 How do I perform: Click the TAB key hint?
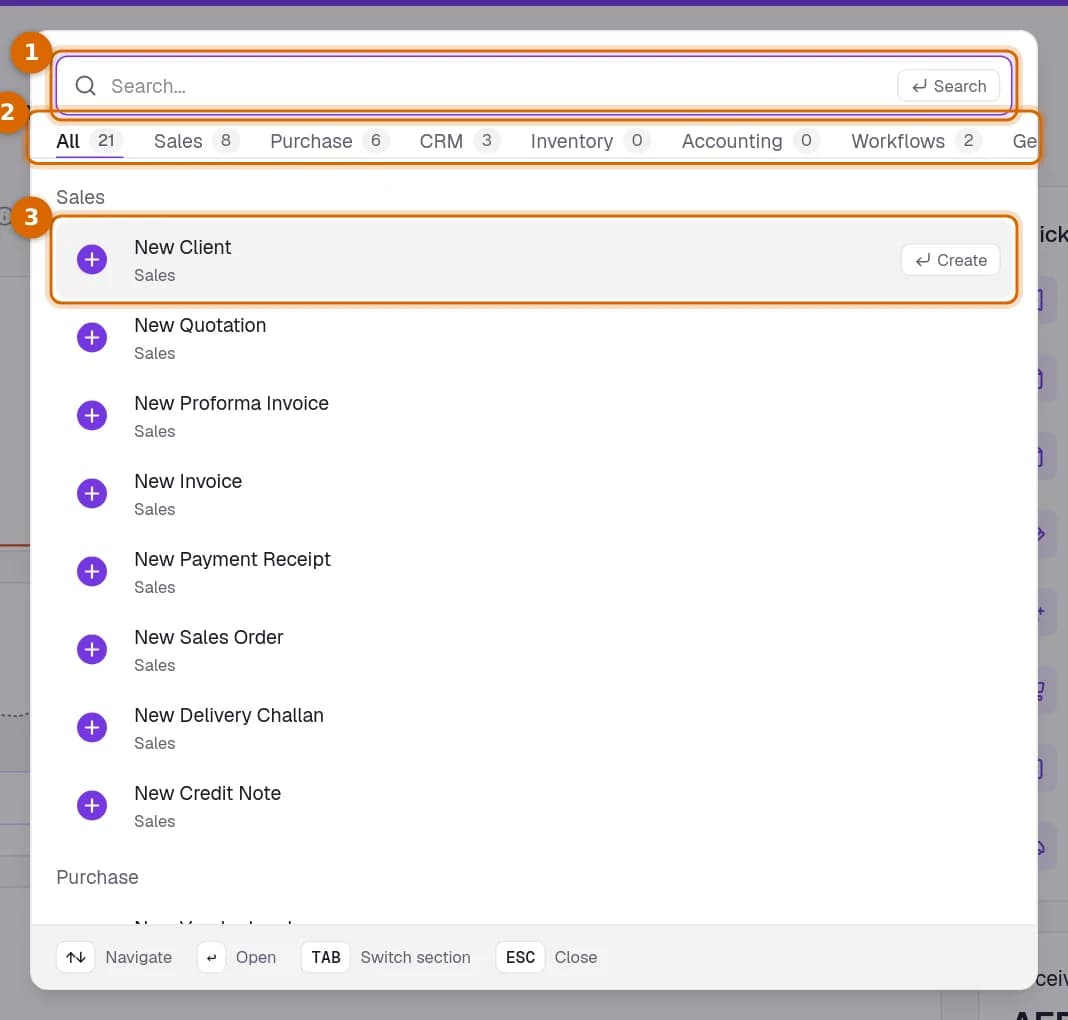point(326,957)
